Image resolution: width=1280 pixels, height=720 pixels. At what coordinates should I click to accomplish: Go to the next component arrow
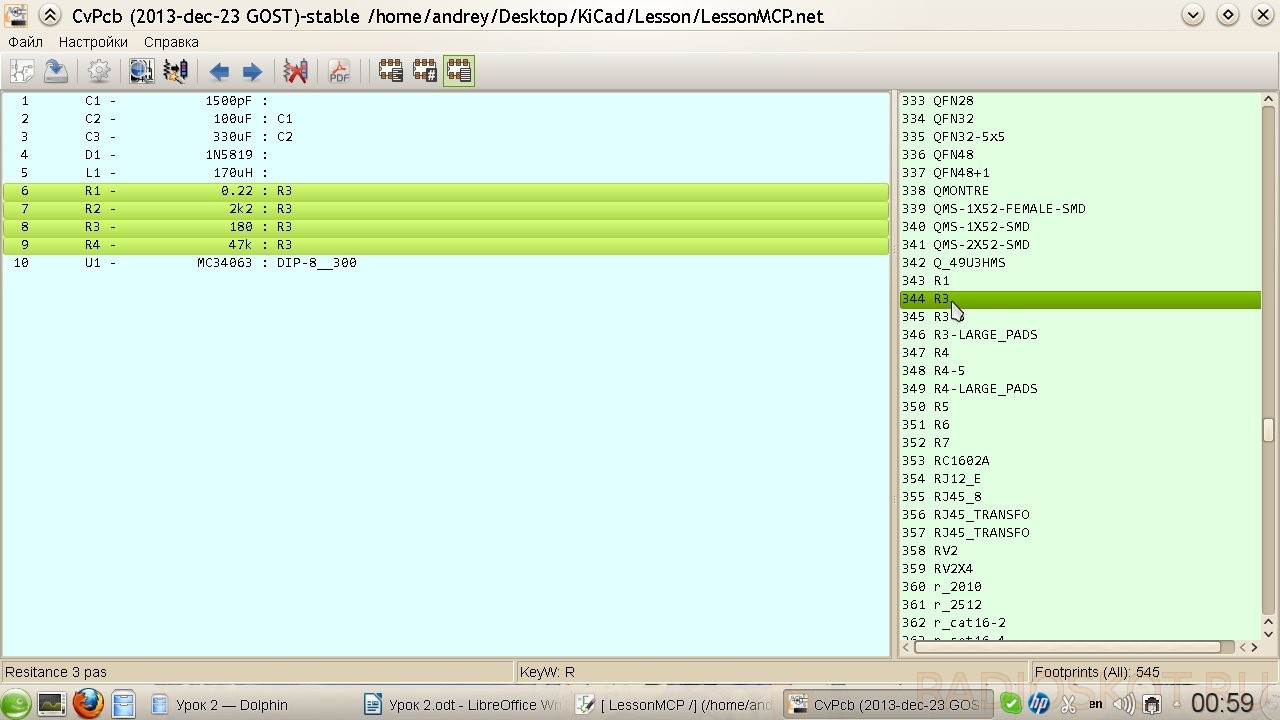252,71
